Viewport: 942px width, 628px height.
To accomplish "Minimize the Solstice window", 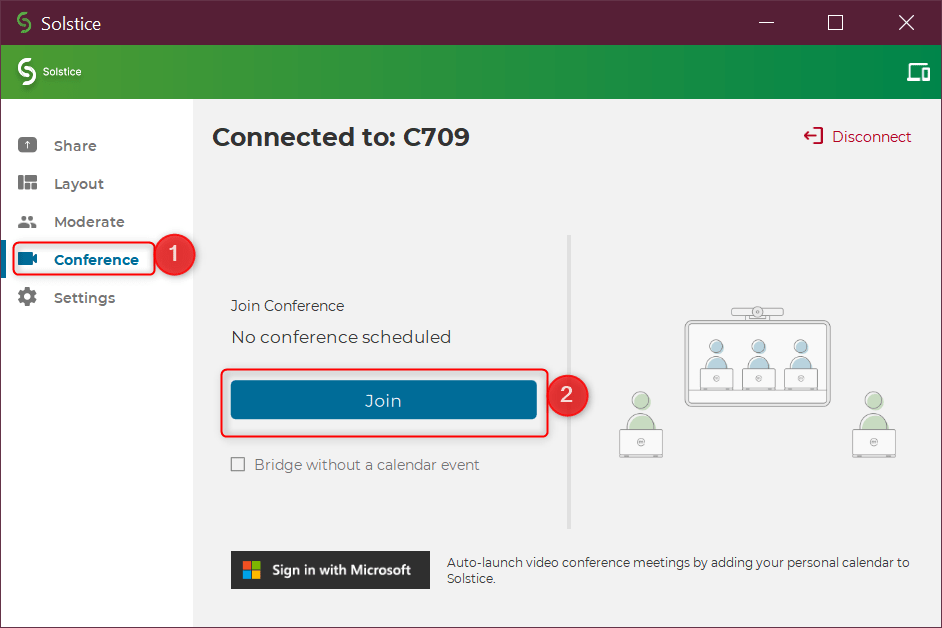I will 765,22.
